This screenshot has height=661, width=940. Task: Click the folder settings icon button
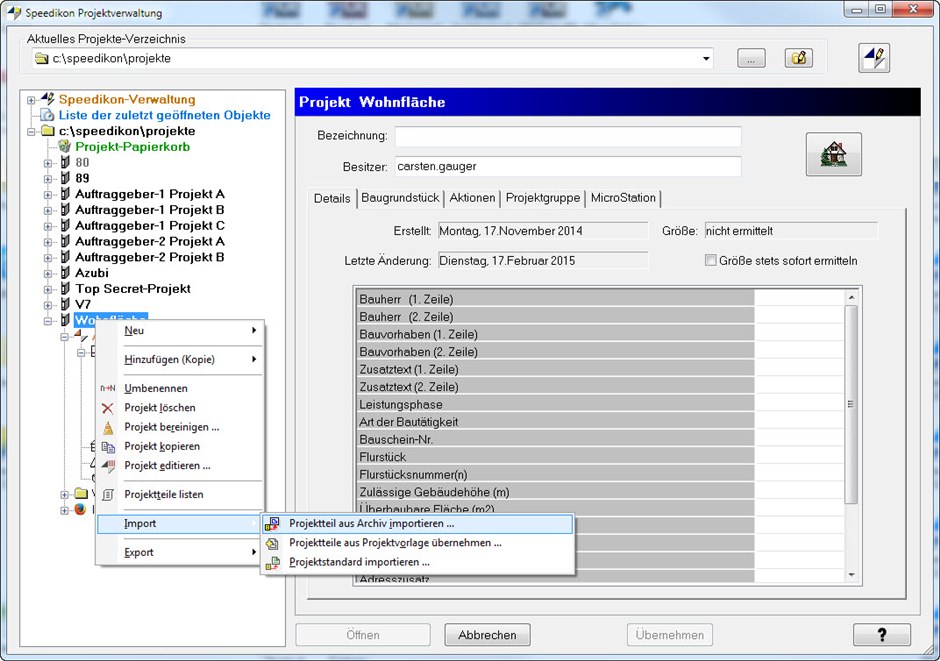tap(799, 58)
